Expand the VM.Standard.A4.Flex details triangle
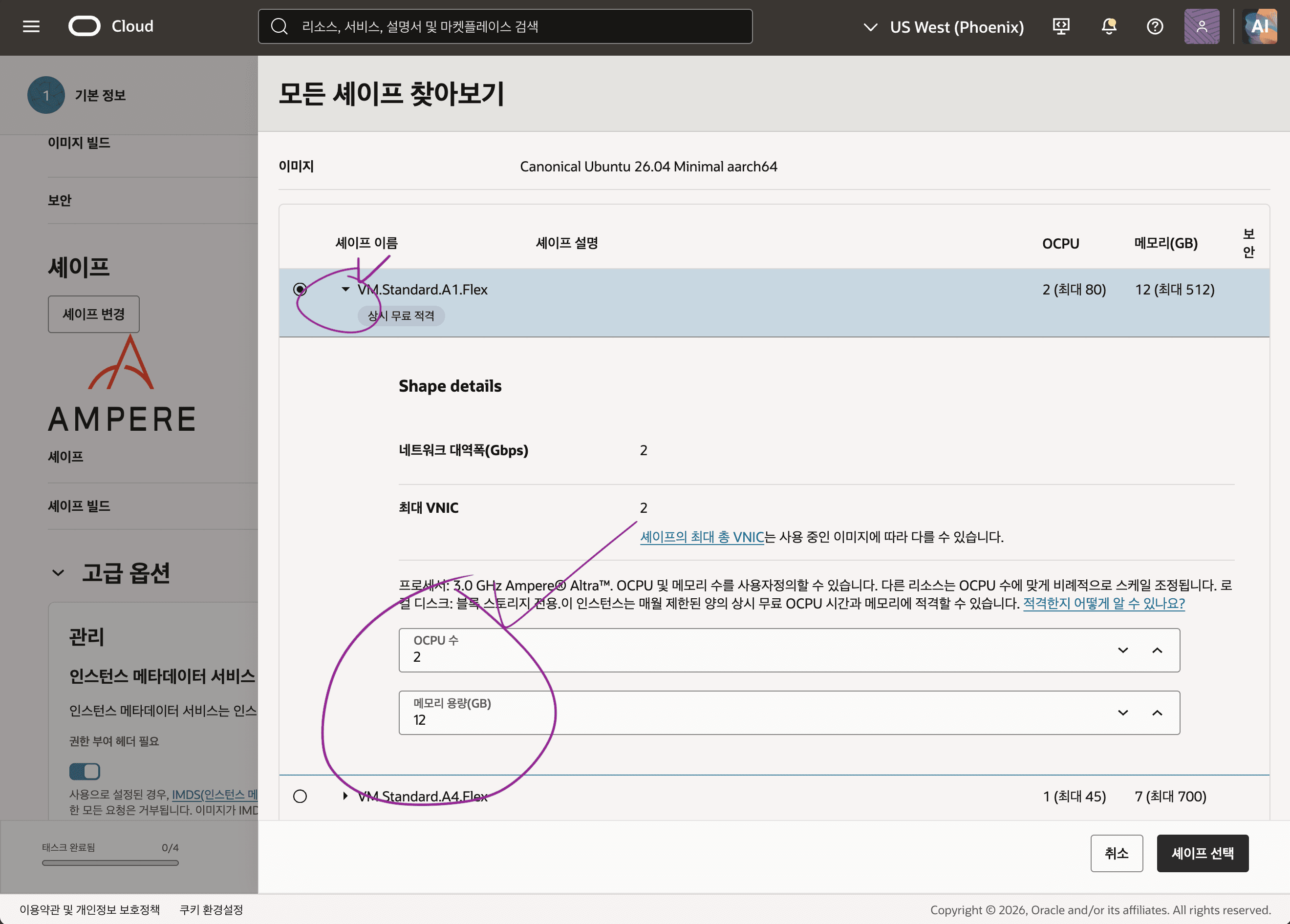The image size is (1290, 924). (x=345, y=796)
